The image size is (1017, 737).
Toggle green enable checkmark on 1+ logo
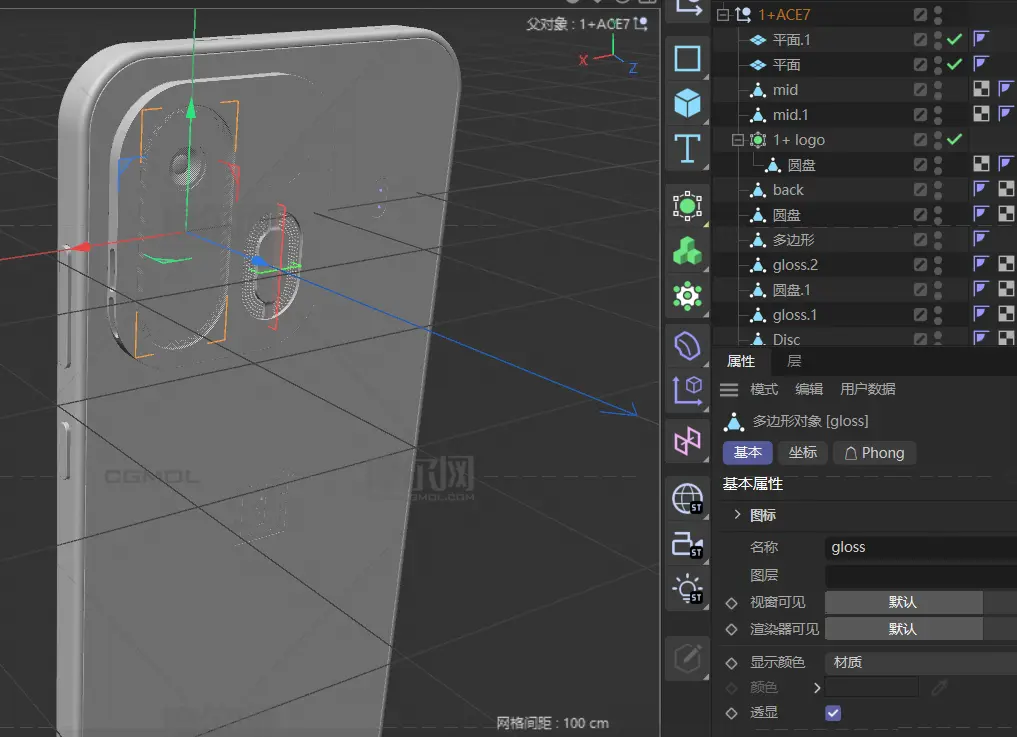click(x=954, y=139)
